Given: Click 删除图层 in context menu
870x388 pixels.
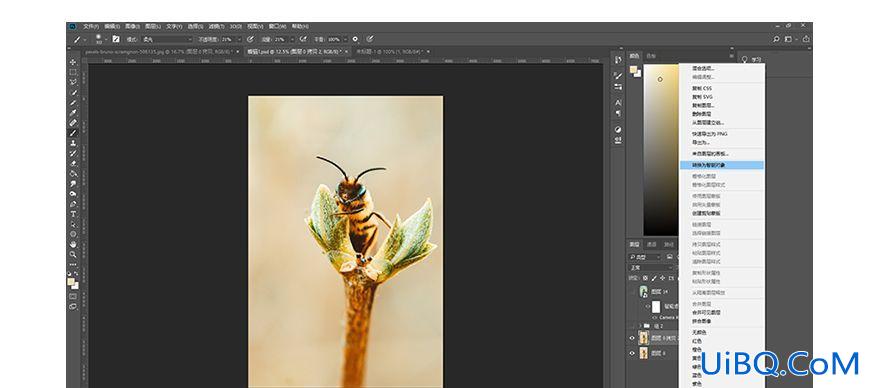Looking at the screenshot, I should tap(701, 114).
